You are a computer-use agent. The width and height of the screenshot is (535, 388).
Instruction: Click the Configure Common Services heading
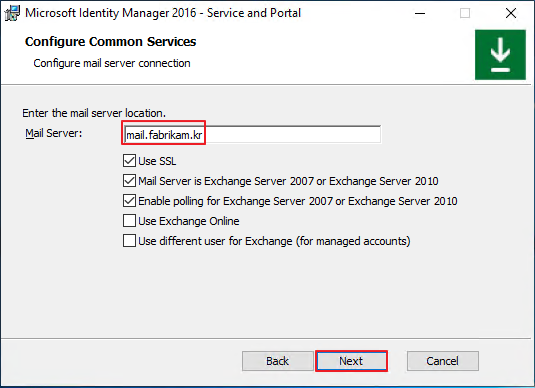111,42
